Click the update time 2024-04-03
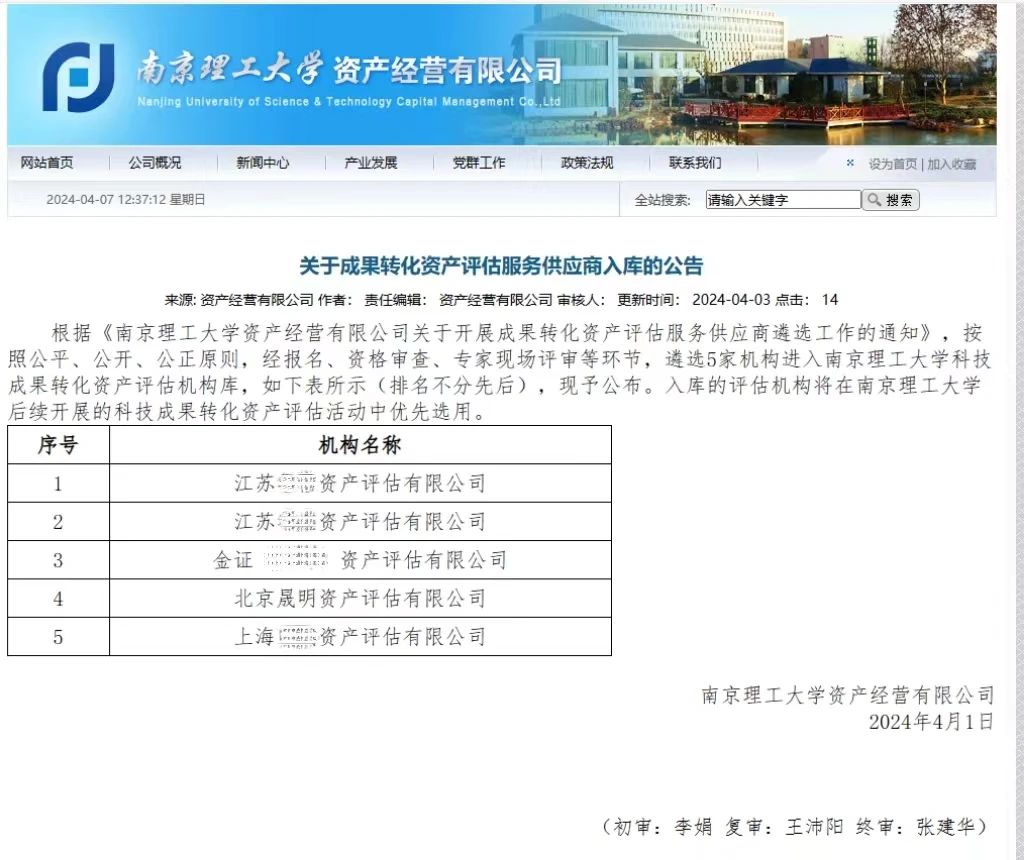The width and height of the screenshot is (1024, 860). [731, 300]
